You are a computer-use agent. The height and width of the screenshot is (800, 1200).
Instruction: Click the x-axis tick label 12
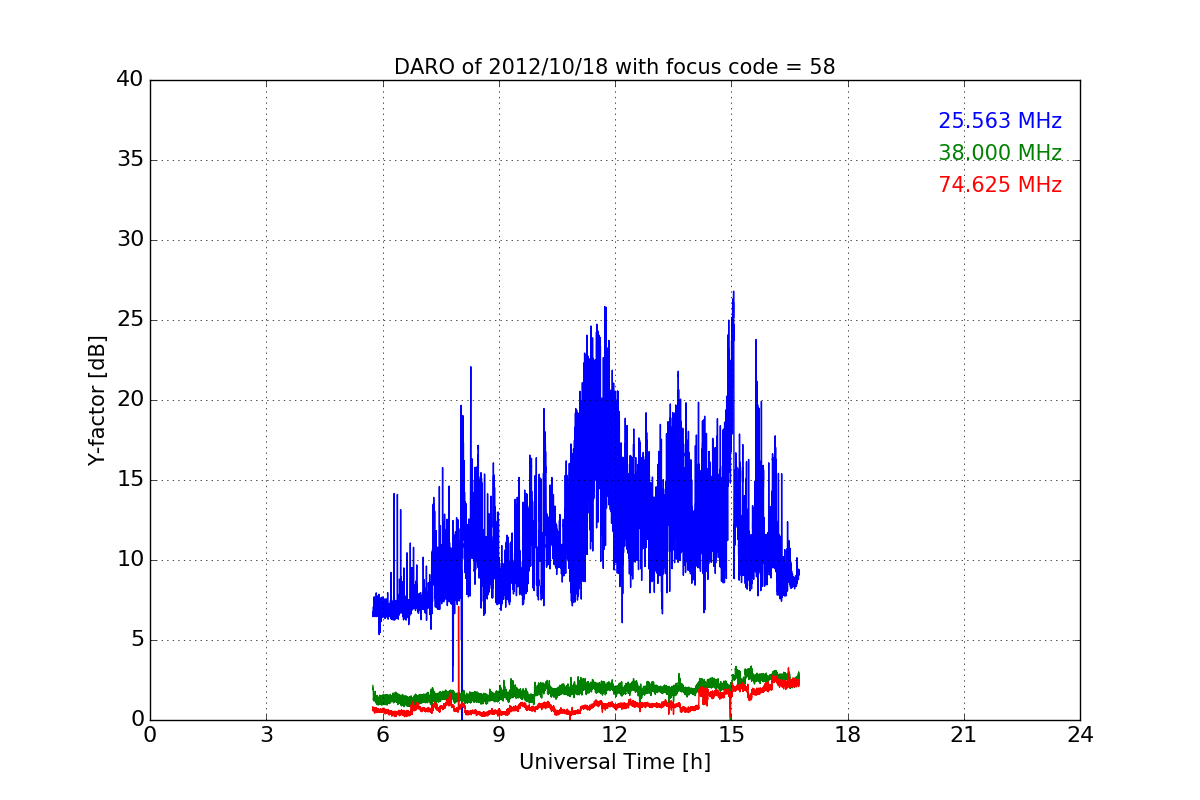(x=615, y=735)
